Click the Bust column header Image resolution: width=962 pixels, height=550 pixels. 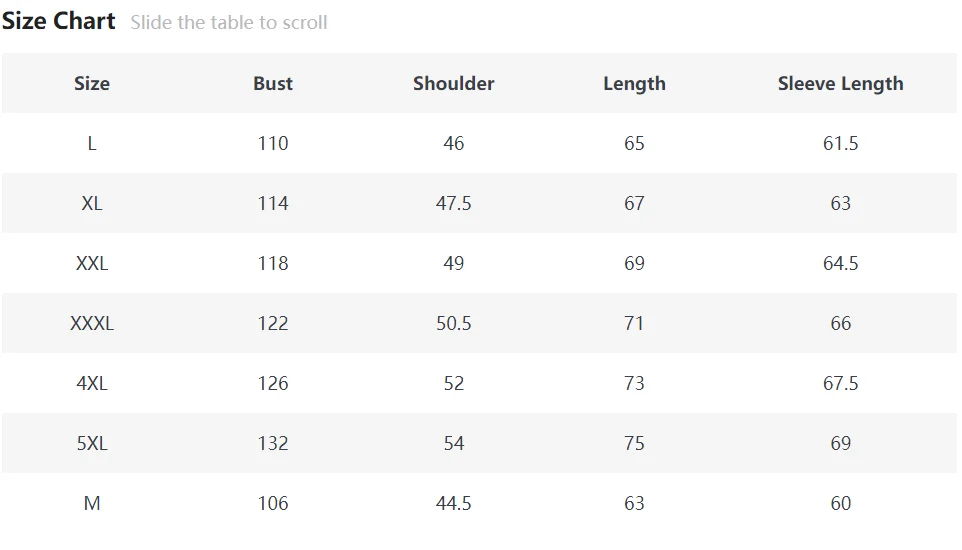(x=273, y=84)
